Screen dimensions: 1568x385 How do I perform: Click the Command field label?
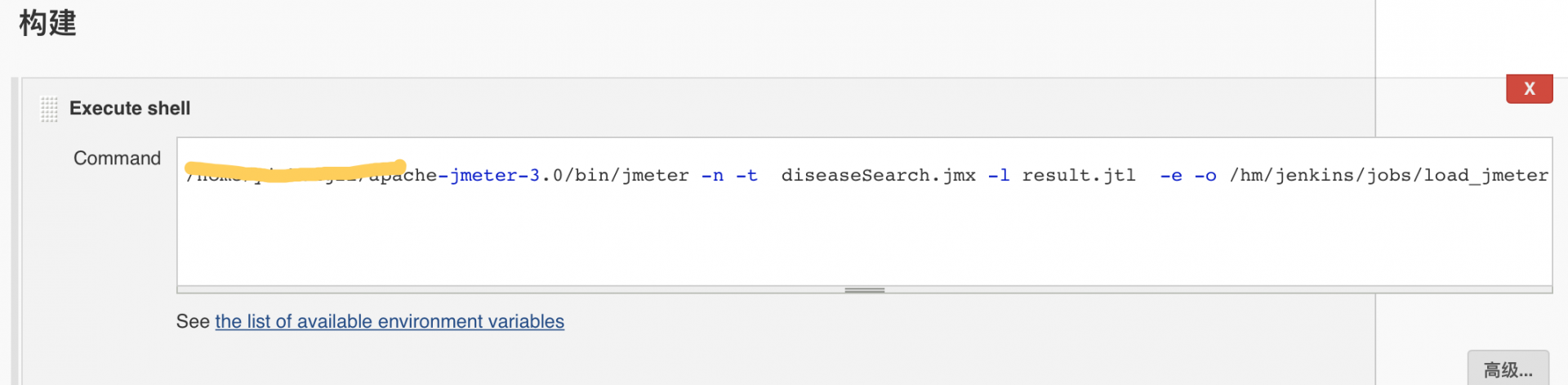(117, 158)
